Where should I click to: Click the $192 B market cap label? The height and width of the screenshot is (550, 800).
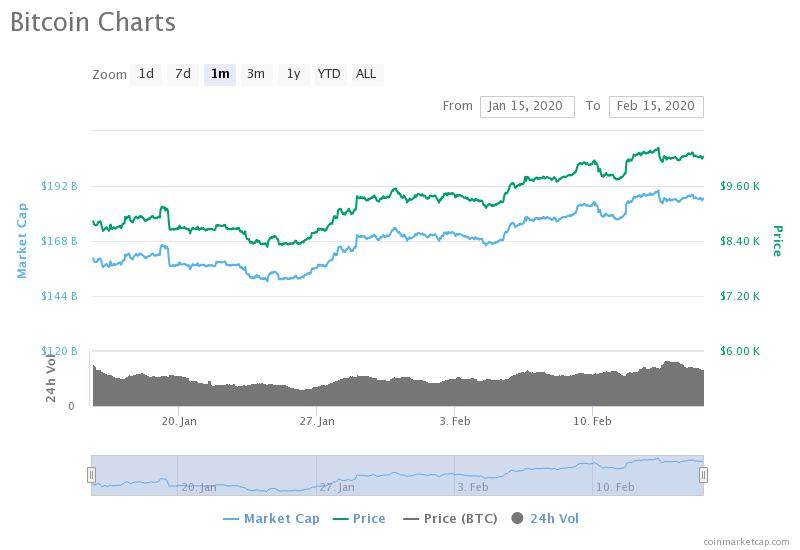pos(59,186)
